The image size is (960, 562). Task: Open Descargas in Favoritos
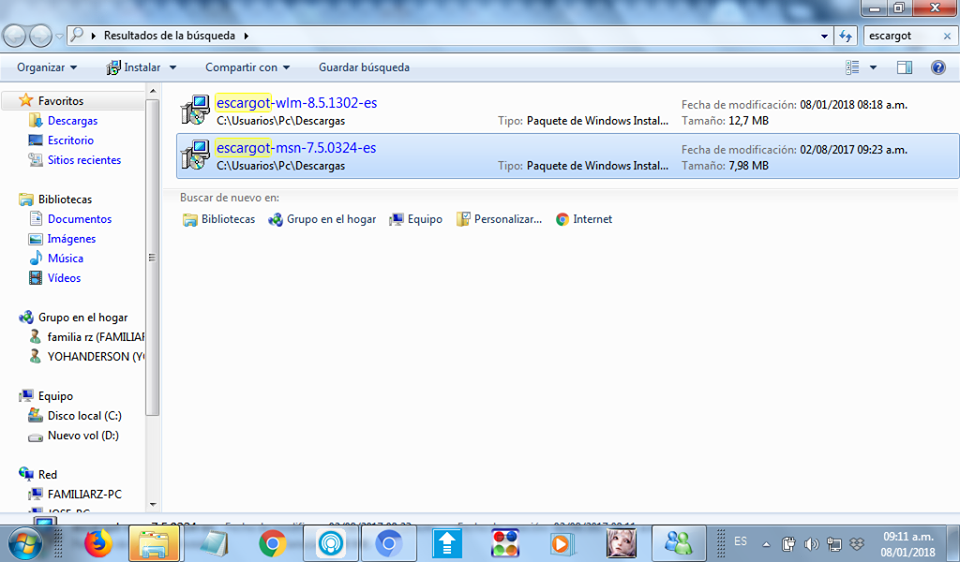72,121
